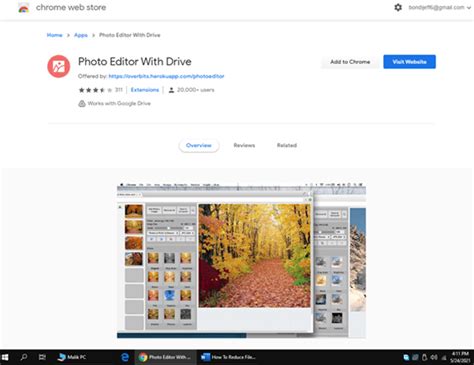Click the 311 ratings count

119,90
